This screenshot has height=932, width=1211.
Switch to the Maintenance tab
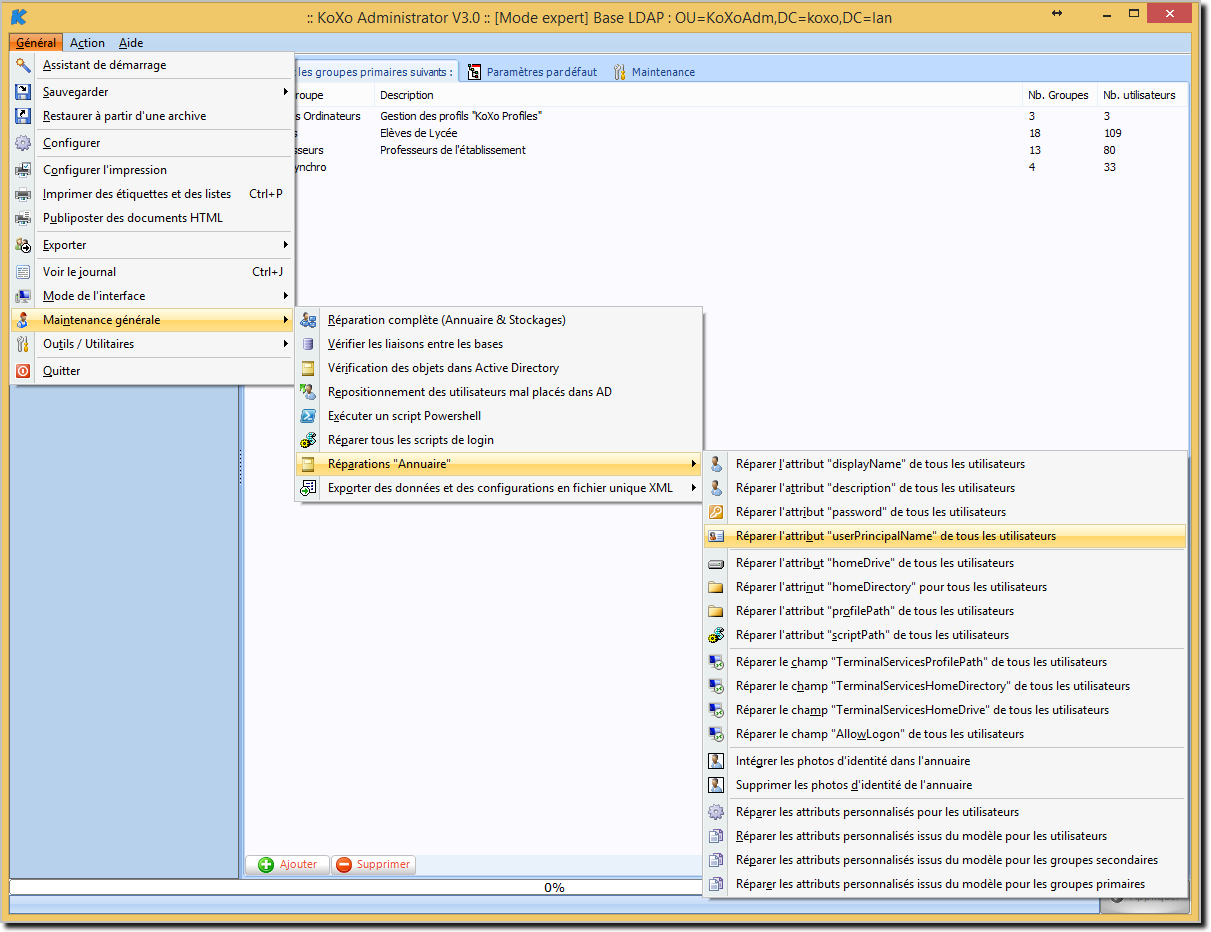click(654, 72)
